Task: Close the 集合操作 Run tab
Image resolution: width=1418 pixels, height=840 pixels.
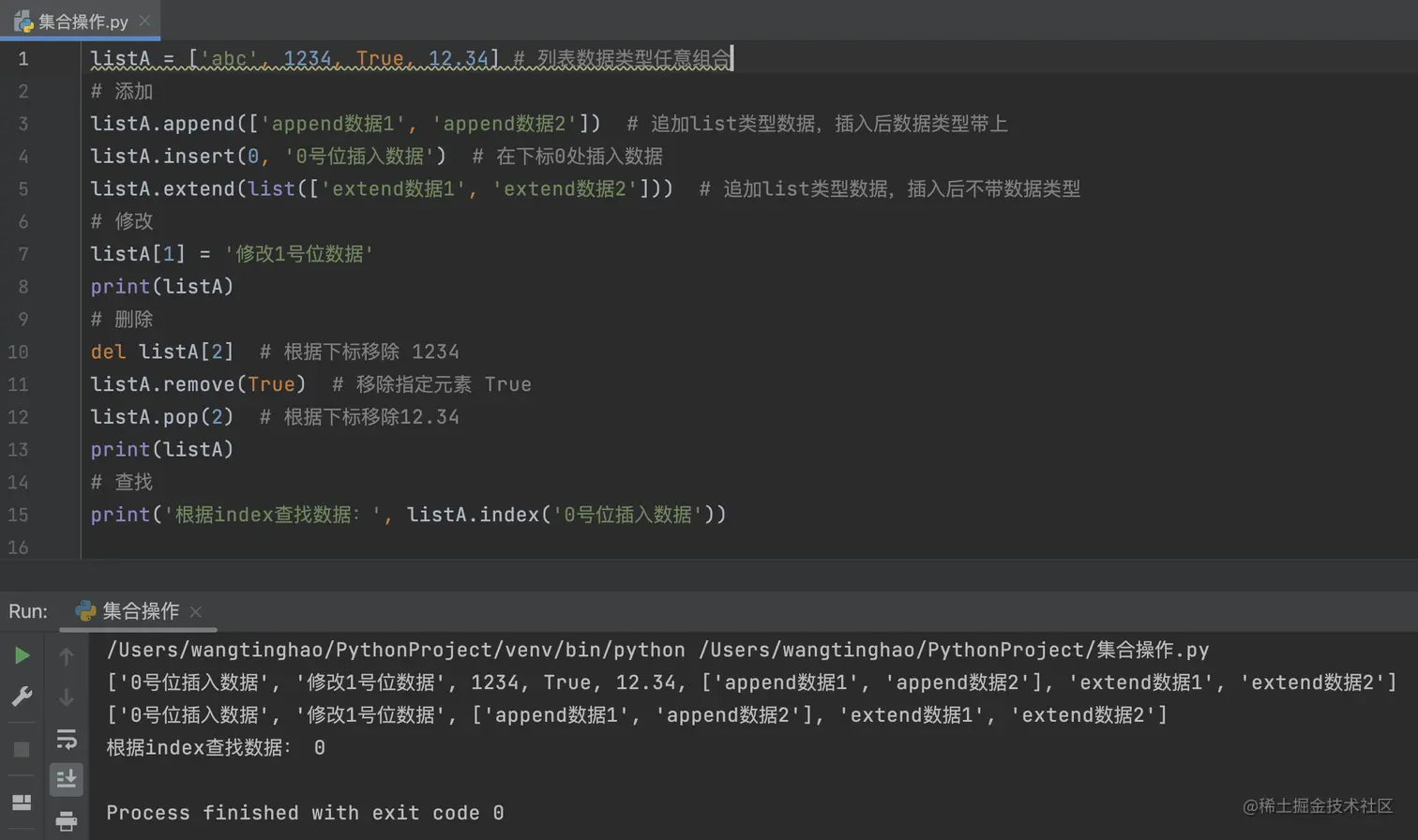Action: coord(195,611)
